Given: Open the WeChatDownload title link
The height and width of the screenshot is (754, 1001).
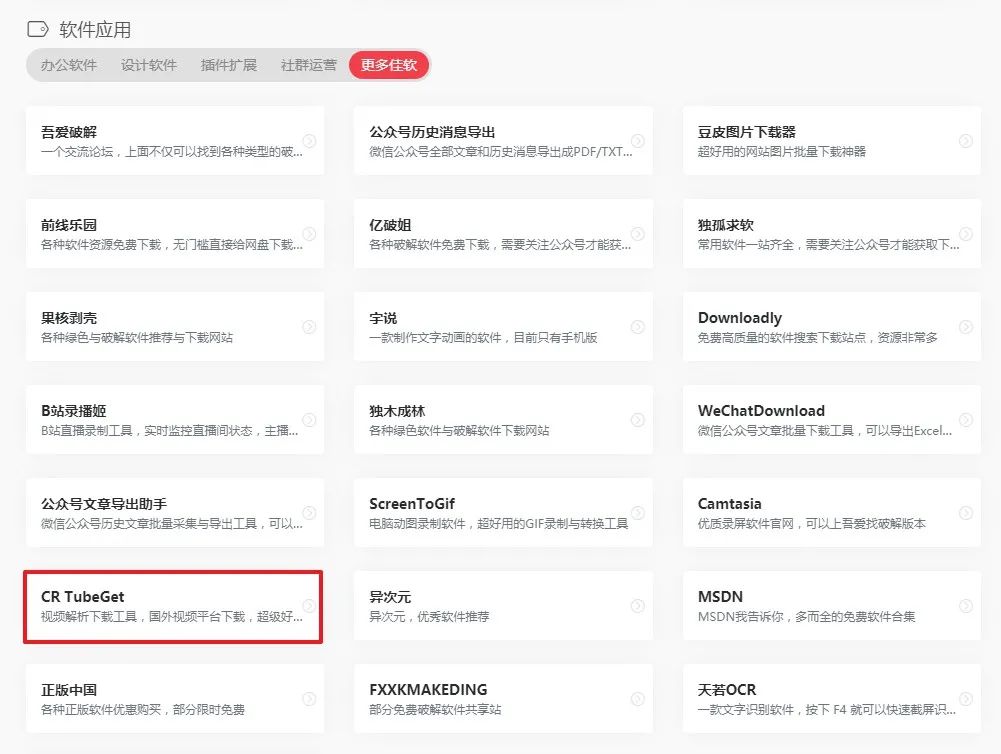Looking at the screenshot, I should 761,411.
